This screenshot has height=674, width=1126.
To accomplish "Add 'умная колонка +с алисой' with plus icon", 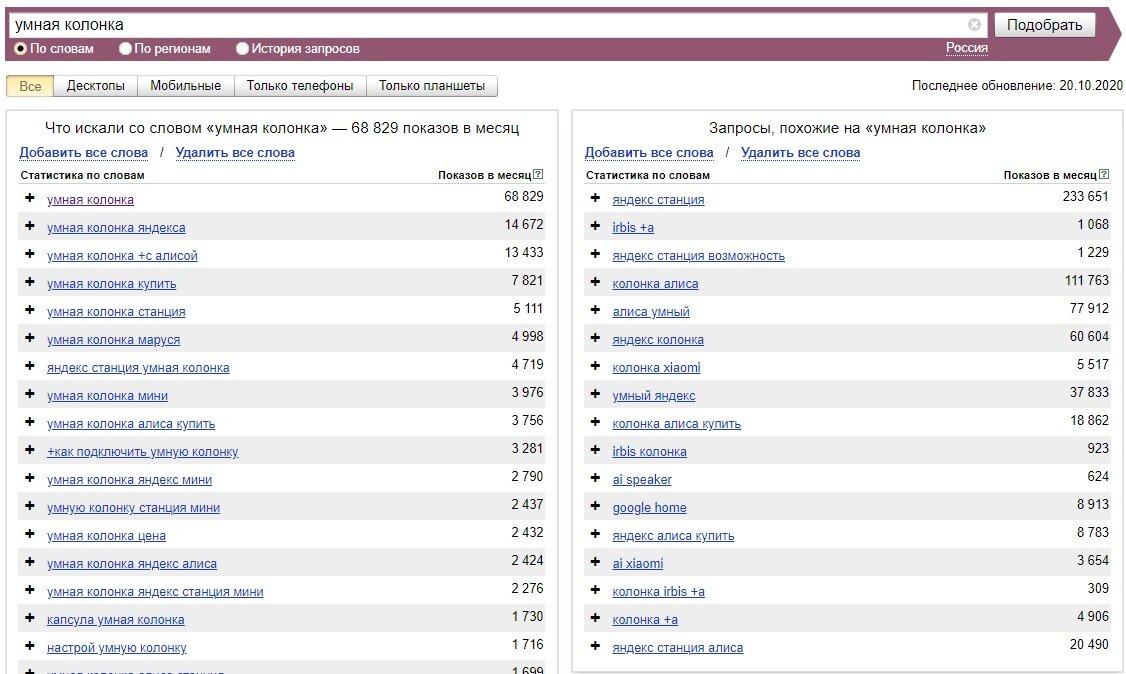I will point(29,254).
